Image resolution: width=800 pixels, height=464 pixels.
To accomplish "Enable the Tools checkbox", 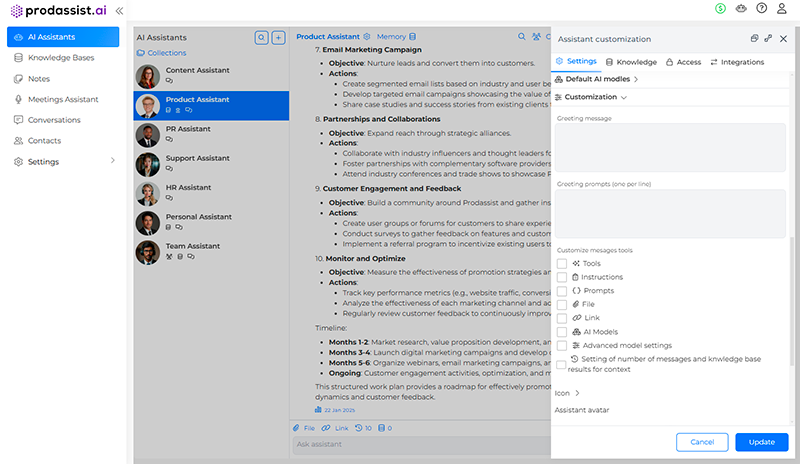I will (x=562, y=263).
